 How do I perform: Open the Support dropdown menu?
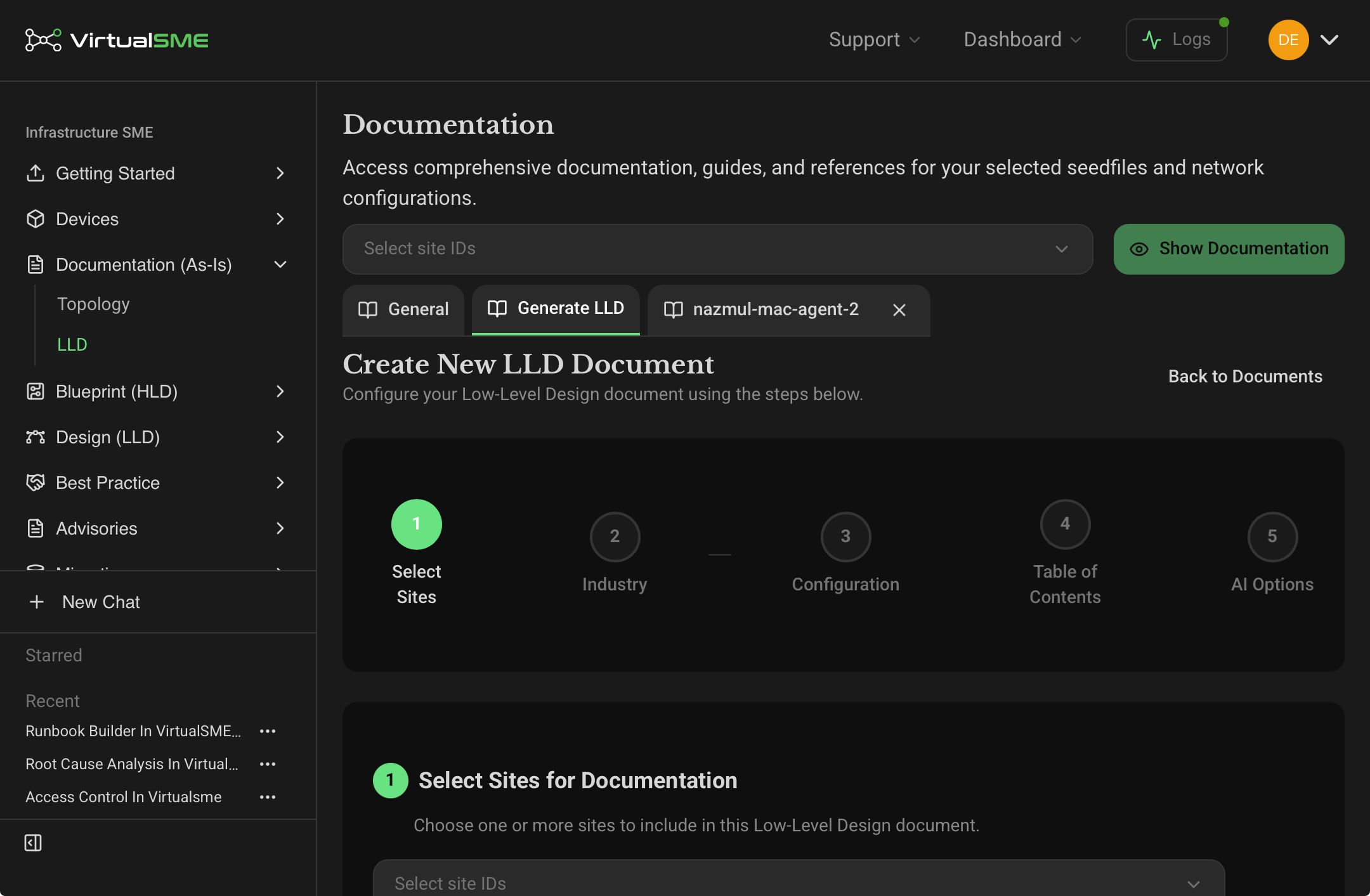pyautogui.click(x=874, y=39)
